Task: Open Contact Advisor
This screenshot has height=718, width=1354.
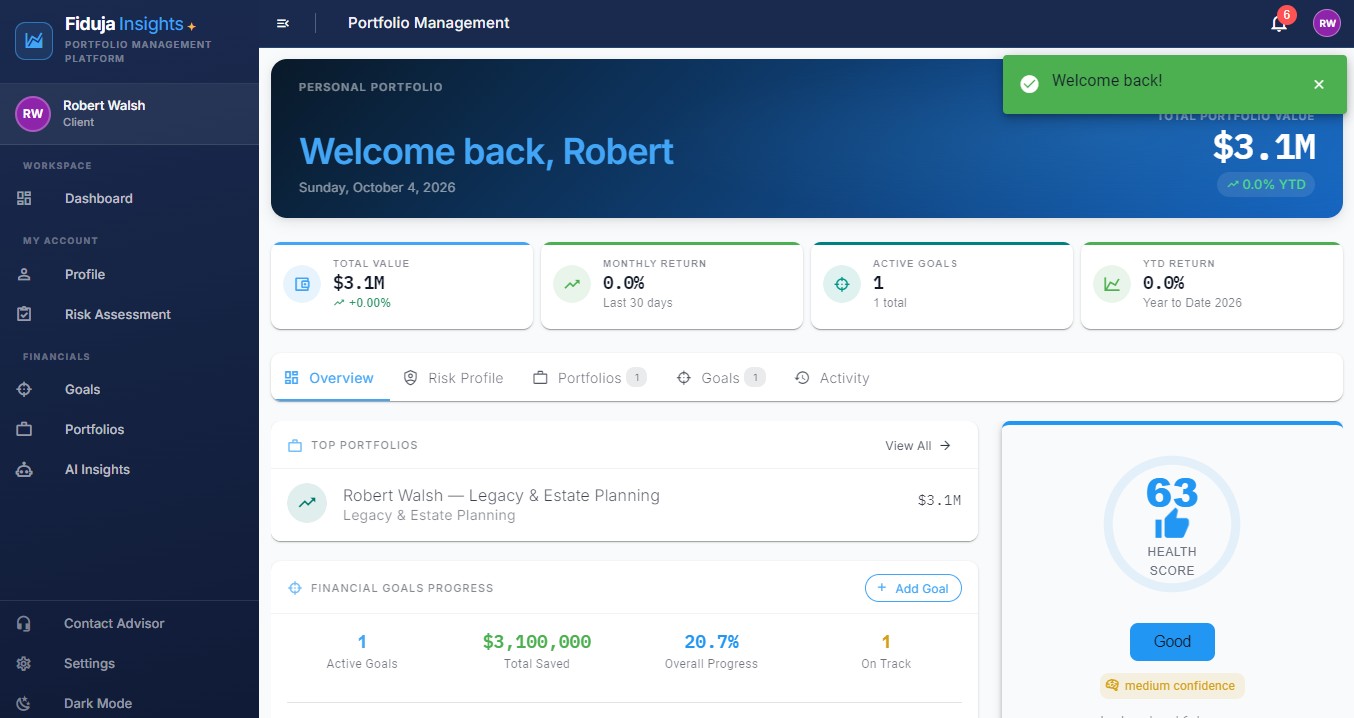Action: (129, 623)
